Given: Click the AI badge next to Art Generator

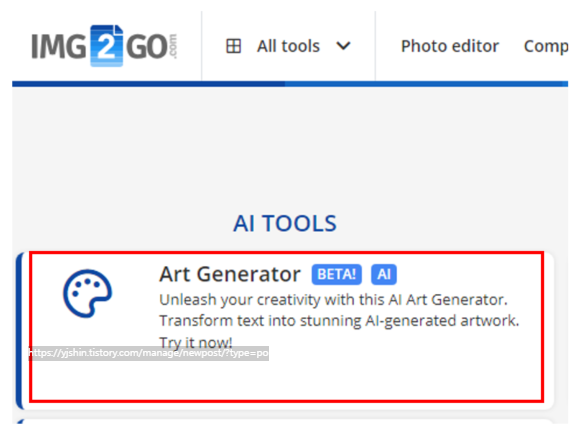Looking at the screenshot, I should point(384,274).
